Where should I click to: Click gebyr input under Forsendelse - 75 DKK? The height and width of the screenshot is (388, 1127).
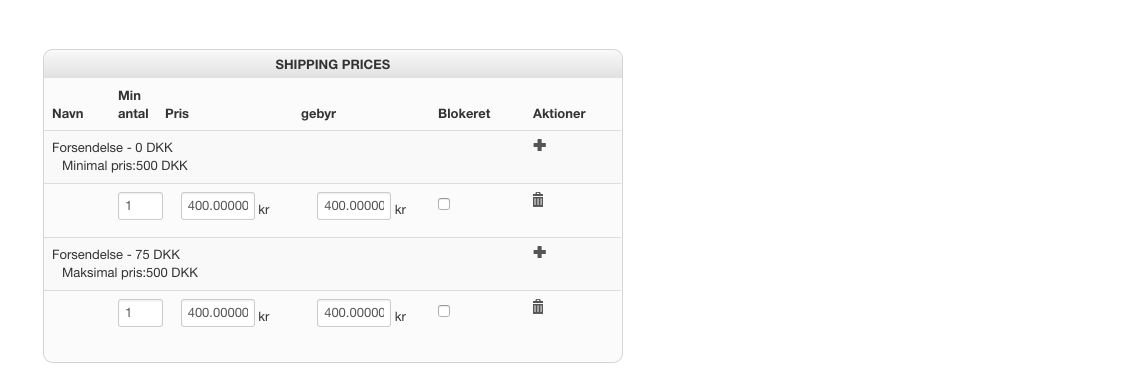click(354, 313)
